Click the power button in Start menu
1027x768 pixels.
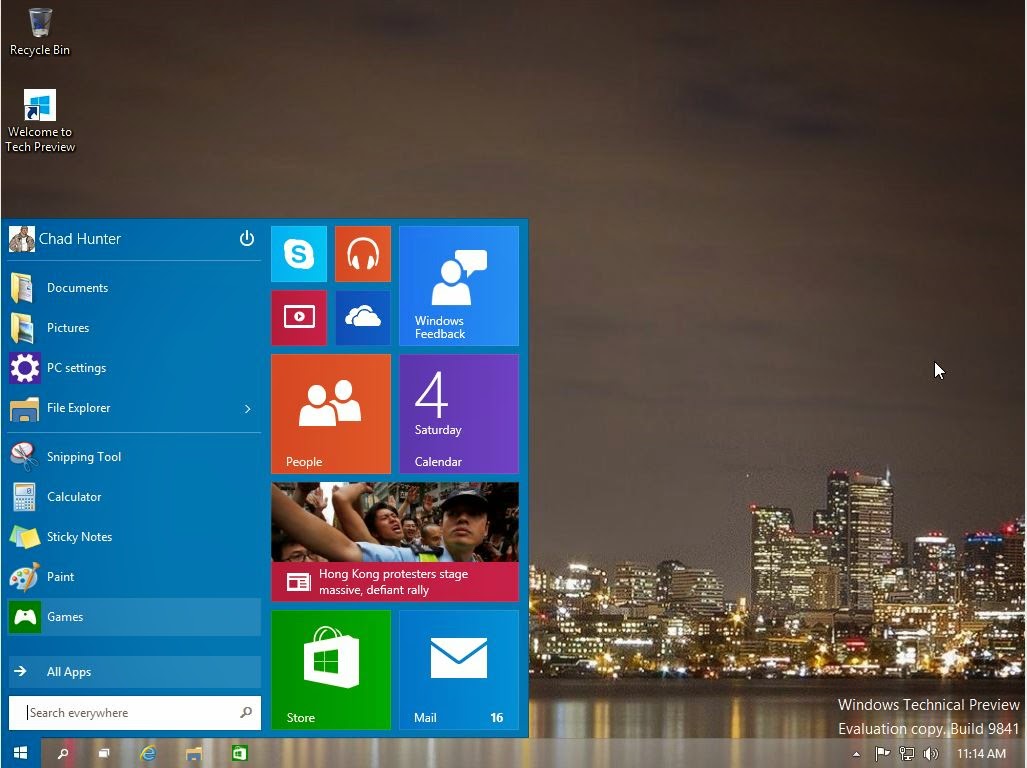[246, 238]
